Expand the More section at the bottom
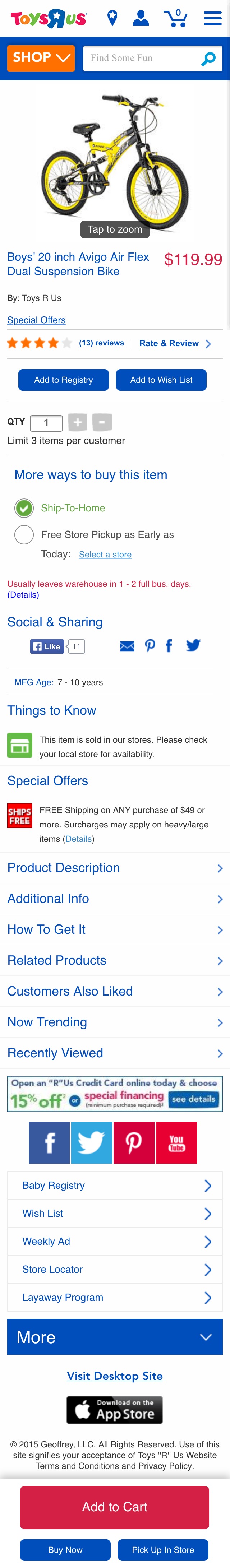This screenshot has height=1568, width=230. (x=114, y=1337)
